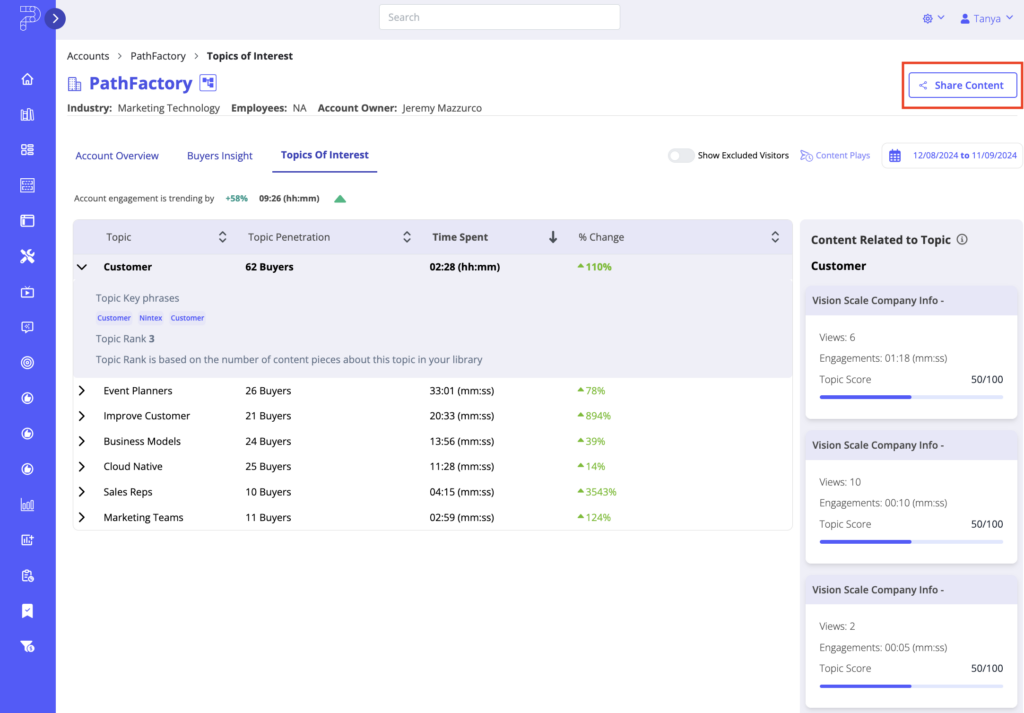The height and width of the screenshot is (713, 1024).
Task: Open the video player sidebar icon
Action: pos(27,292)
